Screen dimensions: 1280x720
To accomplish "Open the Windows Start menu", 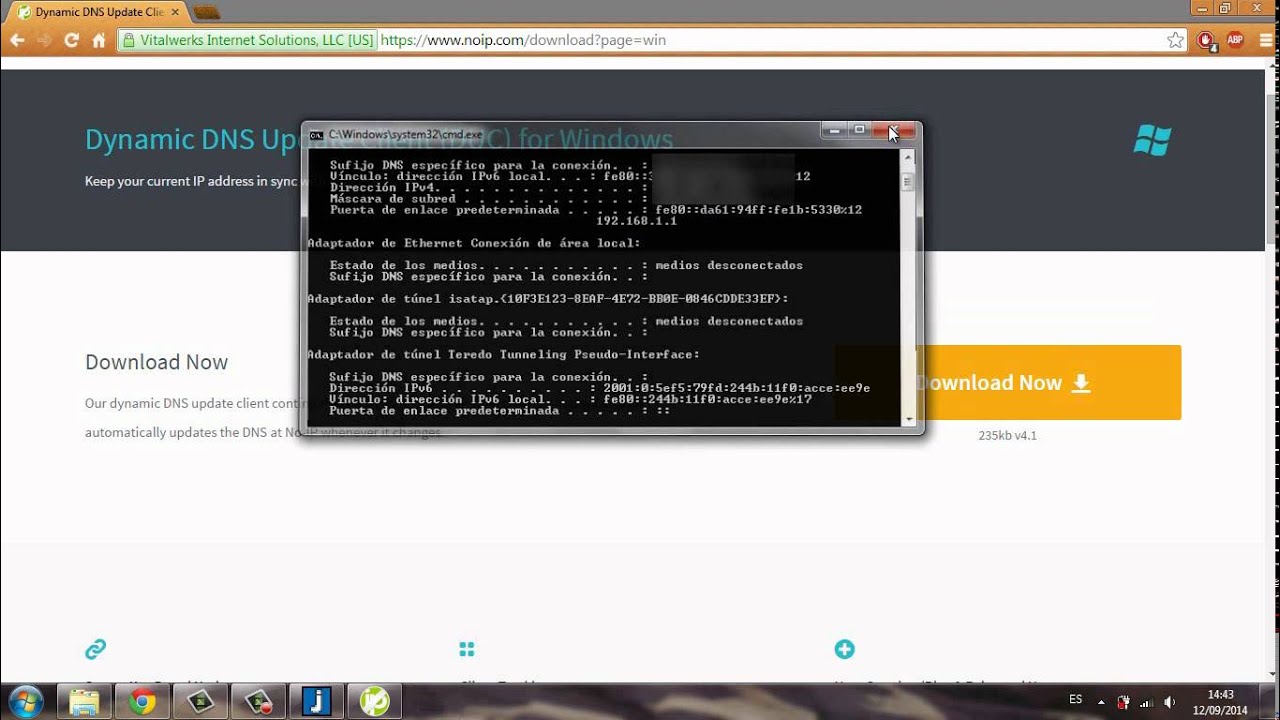I will pos(25,702).
